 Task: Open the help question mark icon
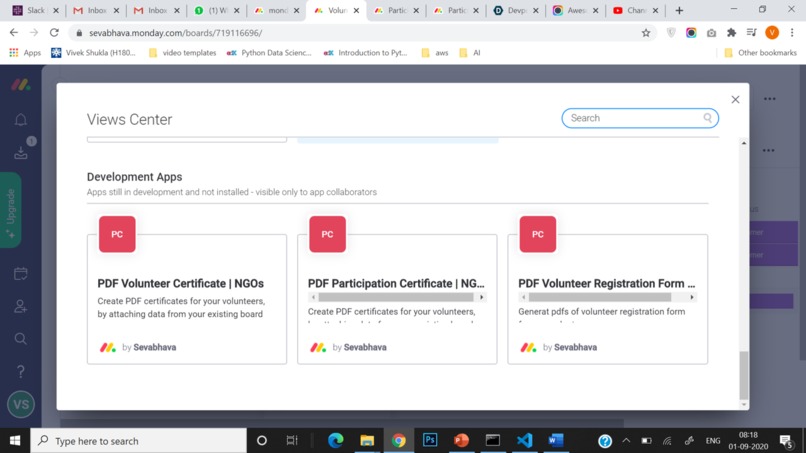pyautogui.click(x=21, y=371)
